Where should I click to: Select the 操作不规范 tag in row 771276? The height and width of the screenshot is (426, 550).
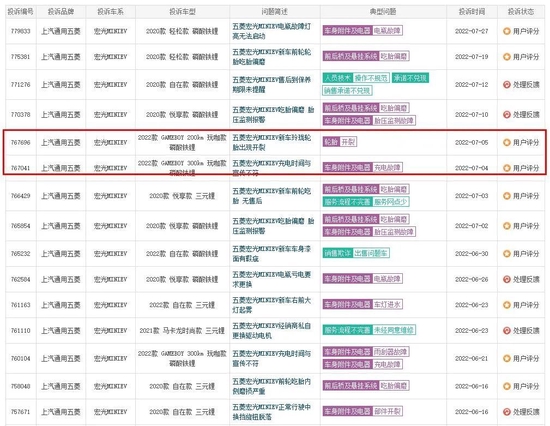pyautogui.click(x=371, y=78)
